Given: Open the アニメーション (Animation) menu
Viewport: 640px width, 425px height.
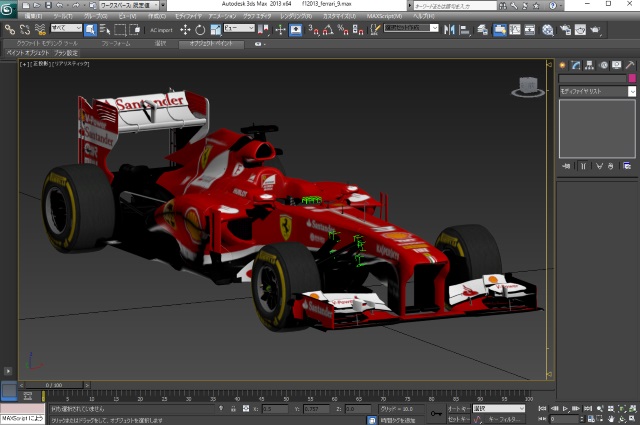Looking at the screenshot, I should (x=222, y=16).
